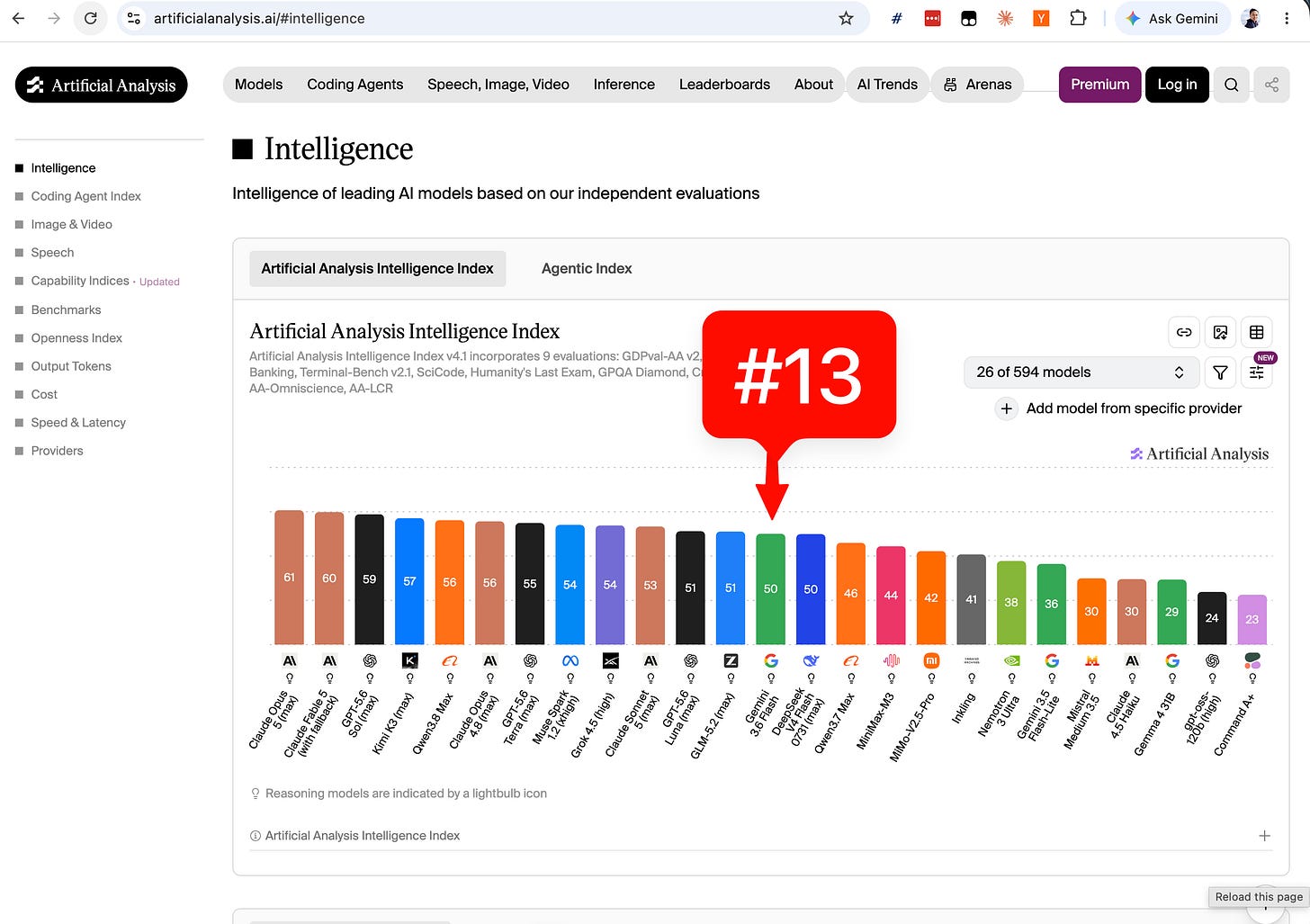This screenshot has width=1310, height=924.
Task: Open the Models menu in the top navigation
Action: point(258,85)
